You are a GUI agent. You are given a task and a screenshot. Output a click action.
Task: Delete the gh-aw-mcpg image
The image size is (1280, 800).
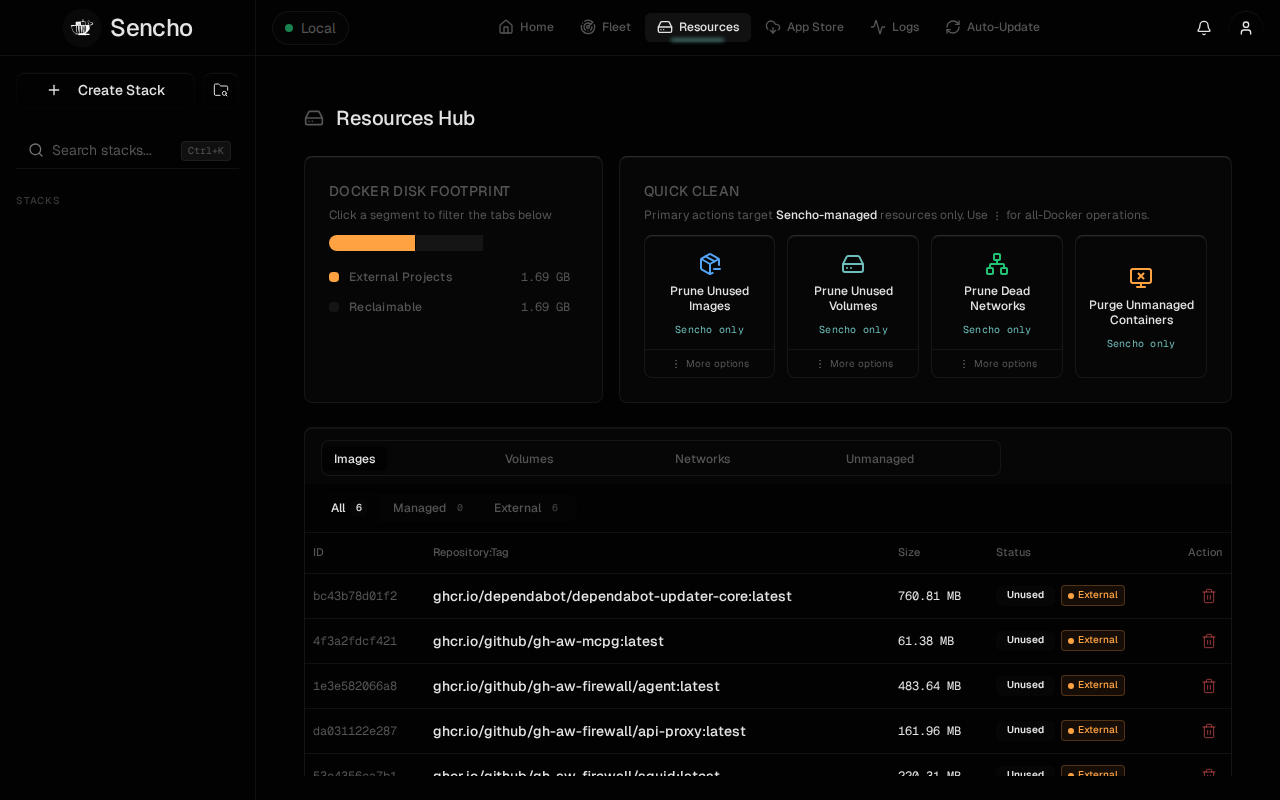1209,641
